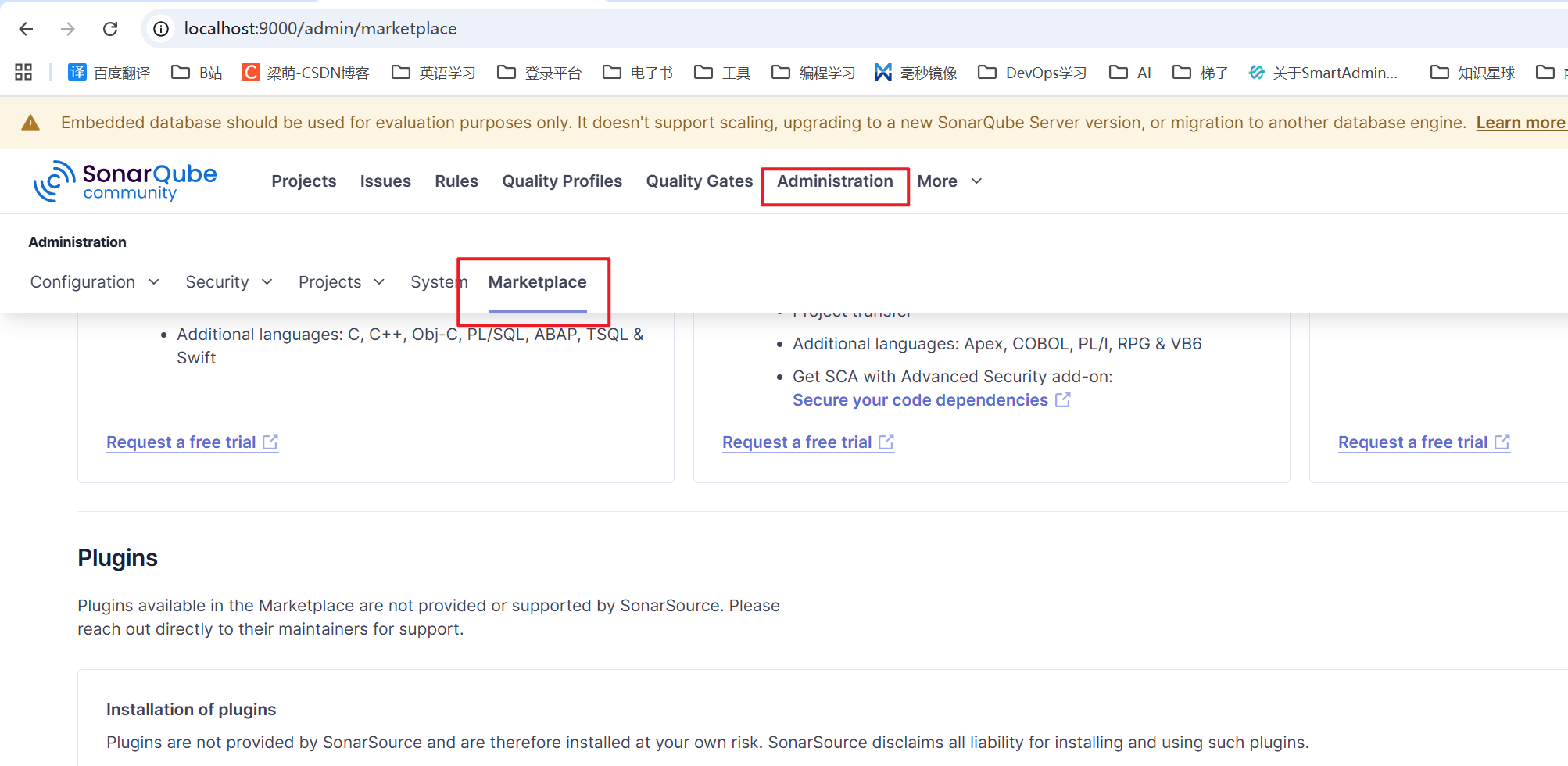
Task: Open the 电子书 bookmark folder
Action: click(638, 73)
